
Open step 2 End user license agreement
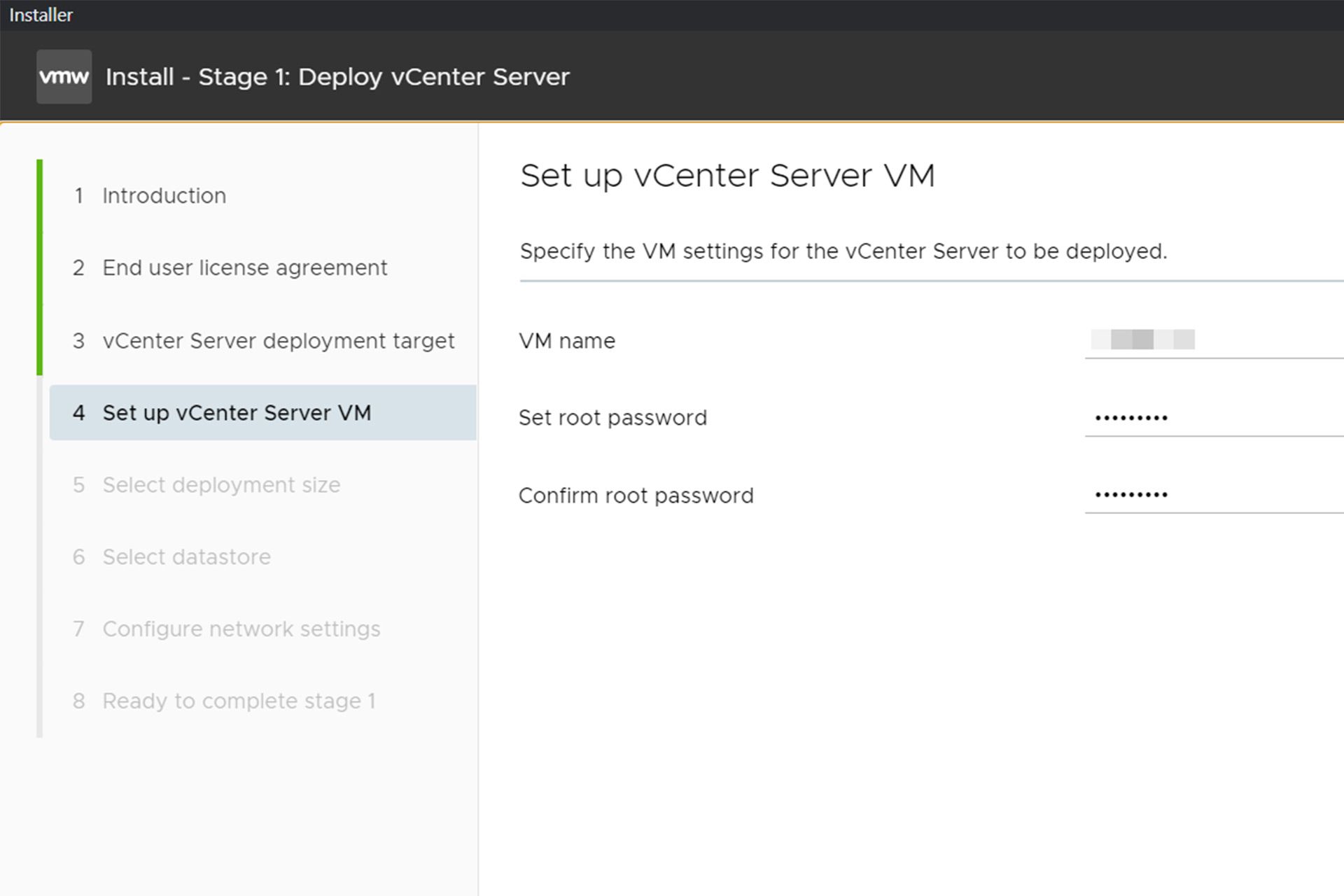click(230, 267)
